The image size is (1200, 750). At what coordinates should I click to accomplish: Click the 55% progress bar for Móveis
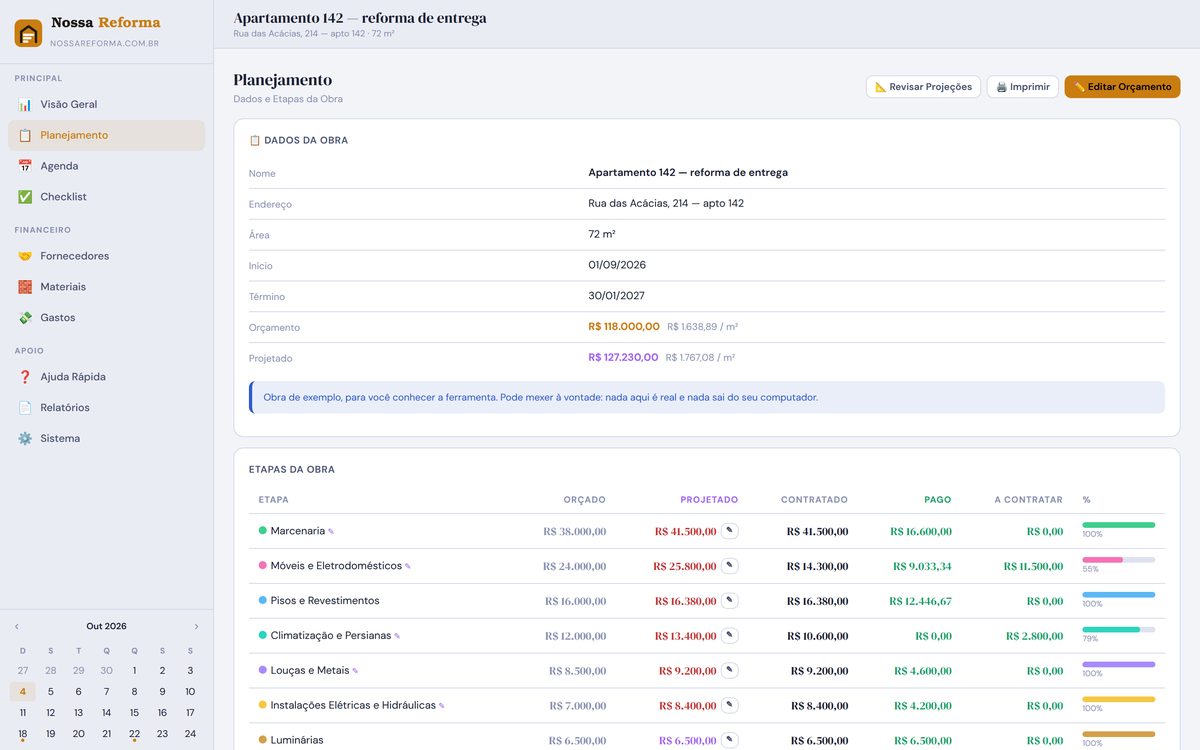[x=1119, y=560]
